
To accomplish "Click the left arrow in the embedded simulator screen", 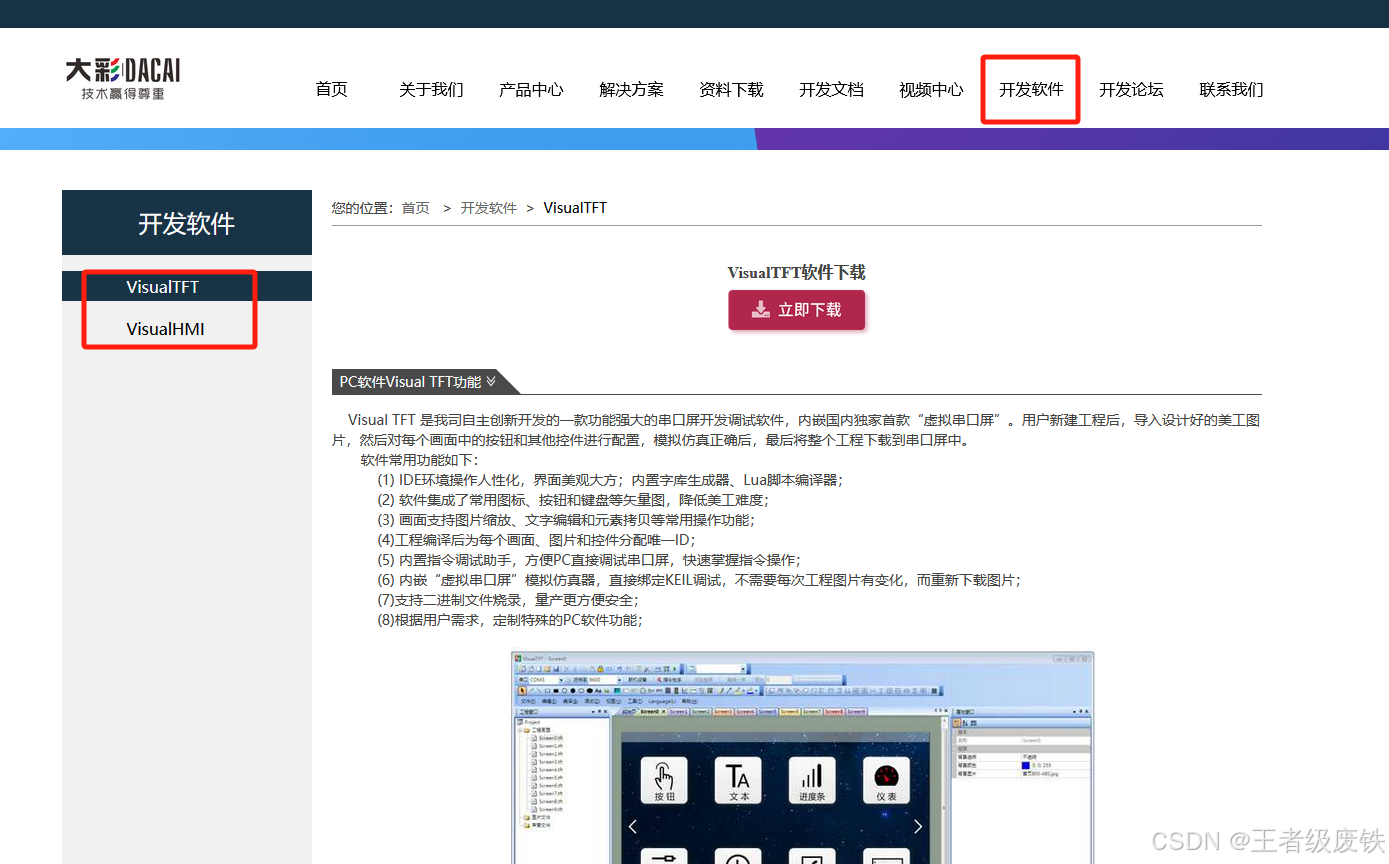I will click(x=632, y=827).
